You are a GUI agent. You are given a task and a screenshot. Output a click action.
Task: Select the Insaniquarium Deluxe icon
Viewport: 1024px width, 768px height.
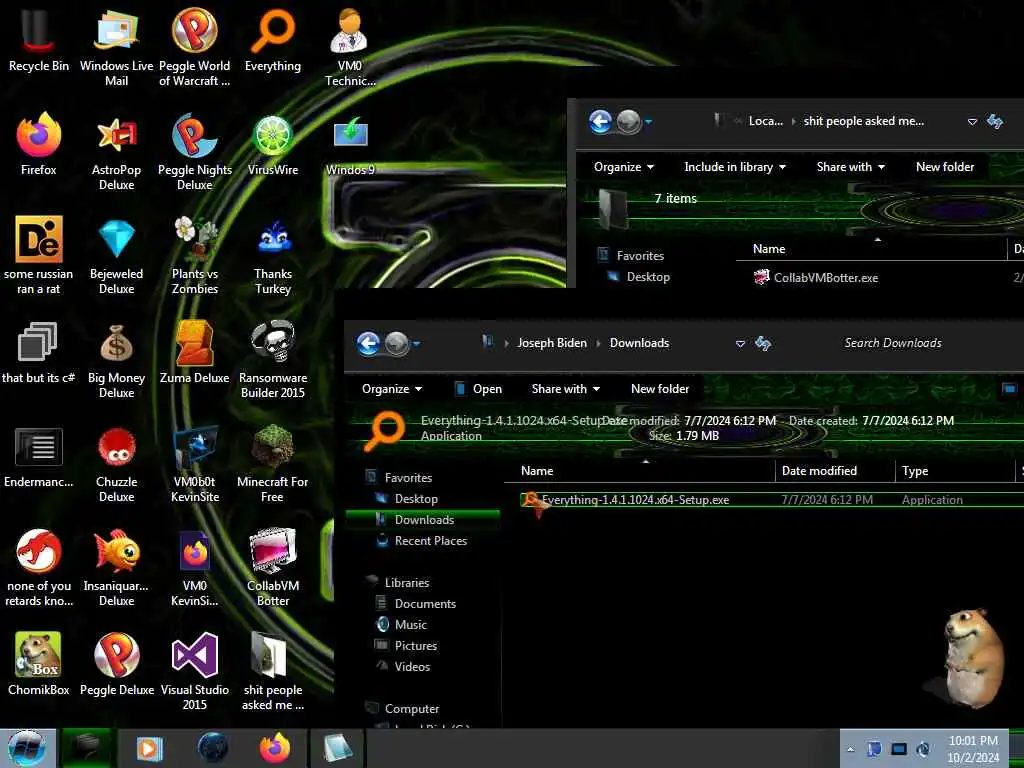point(116,567)
